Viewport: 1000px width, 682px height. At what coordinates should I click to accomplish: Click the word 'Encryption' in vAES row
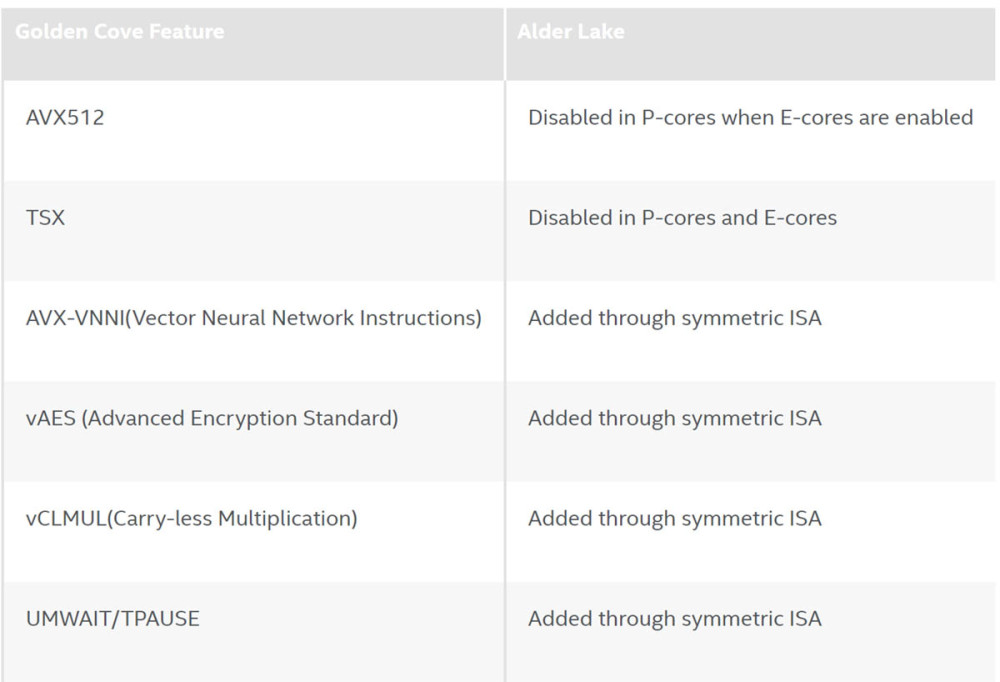pyautogui.click(x=243, y=419)
